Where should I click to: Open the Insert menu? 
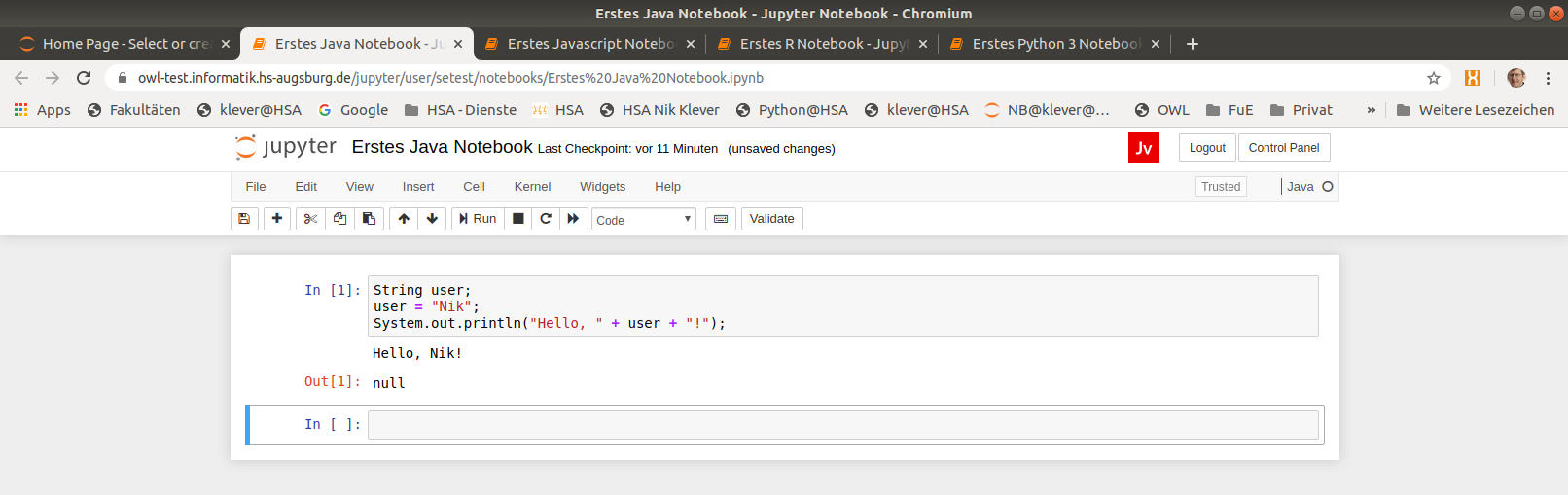pyautogui.click(x=418, y=187)
